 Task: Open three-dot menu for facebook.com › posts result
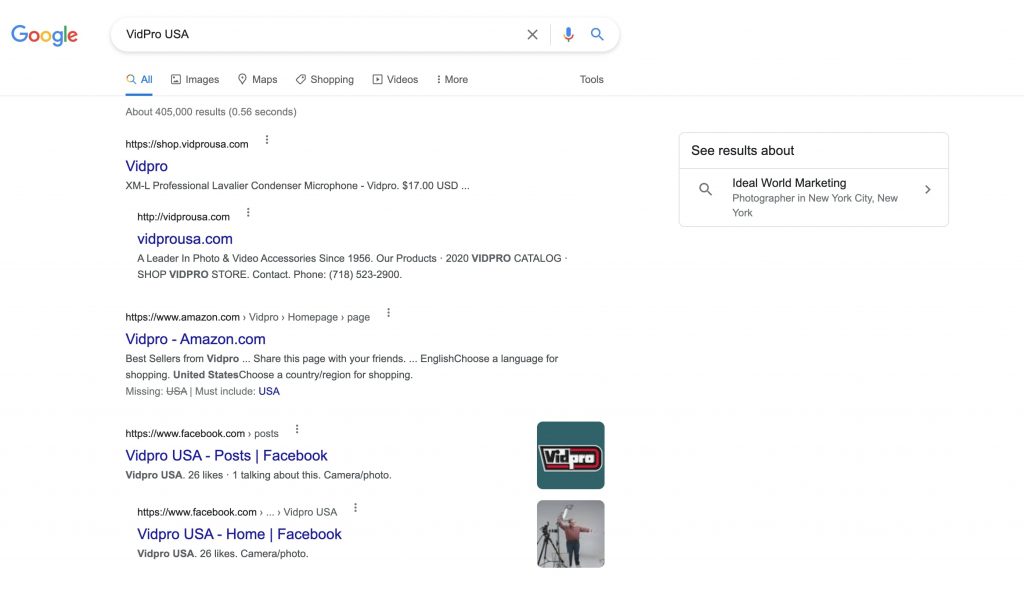point(297,429)
